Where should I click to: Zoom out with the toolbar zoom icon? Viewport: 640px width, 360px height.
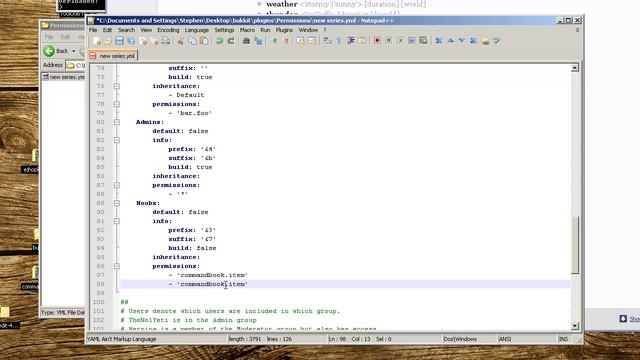pyautogui.click(x=286, y=41)
